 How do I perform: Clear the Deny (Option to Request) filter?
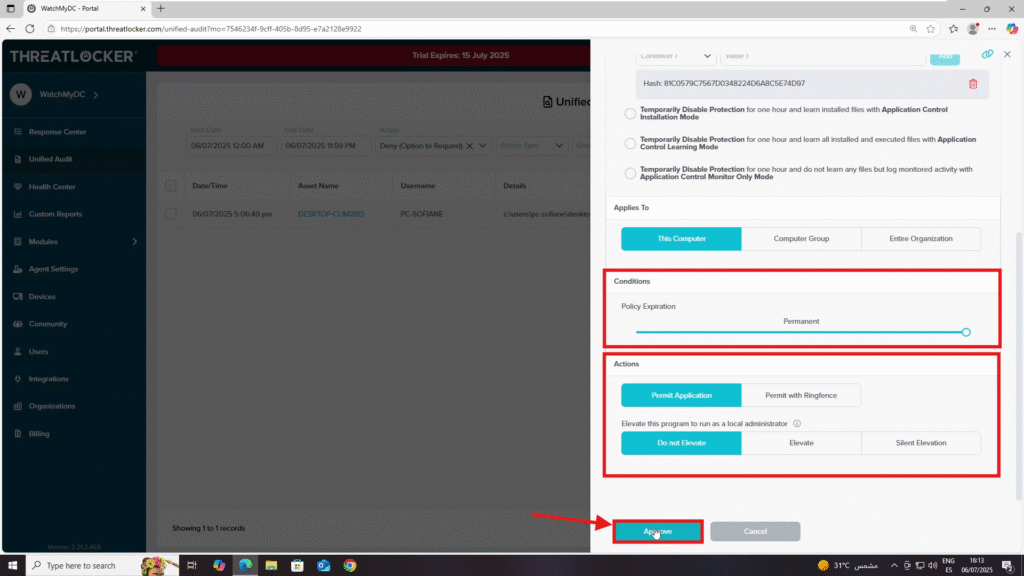click(470, 146)
